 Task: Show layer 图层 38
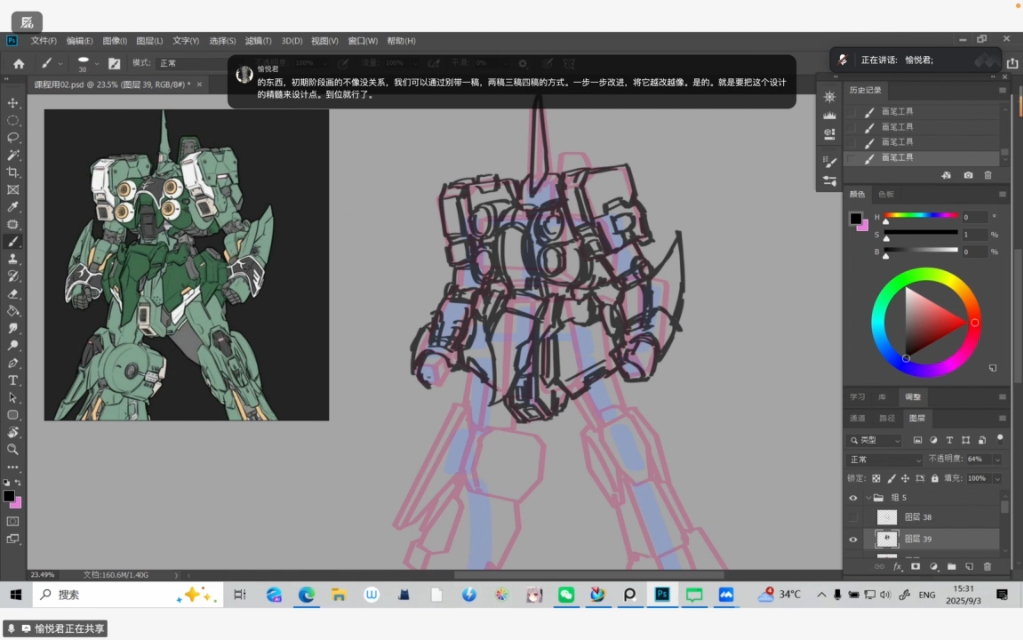853,517
